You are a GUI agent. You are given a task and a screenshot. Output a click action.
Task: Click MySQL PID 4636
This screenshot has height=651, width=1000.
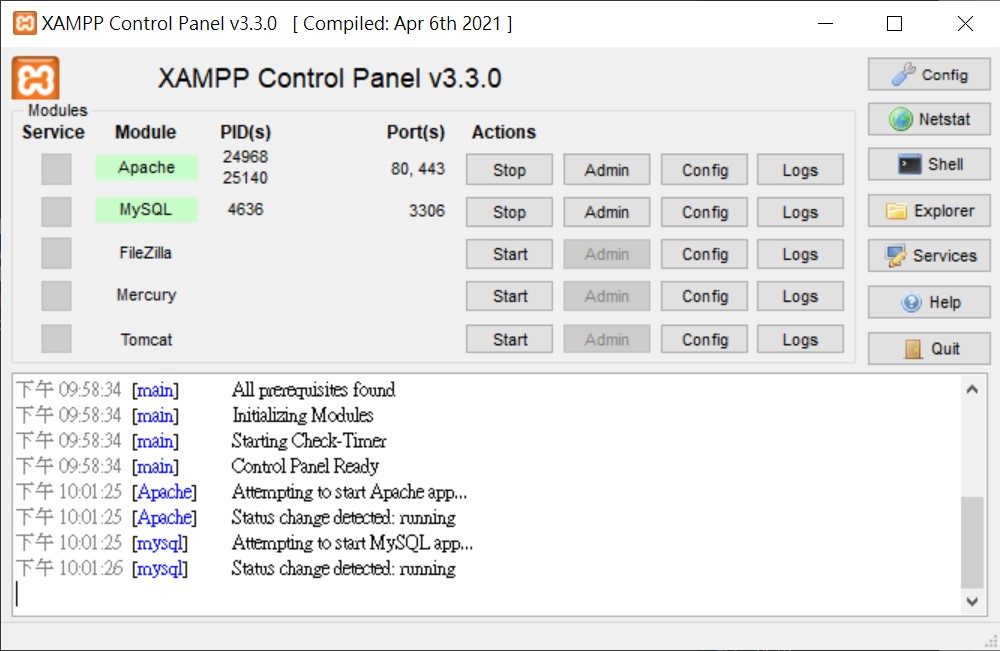click(246, 209)
